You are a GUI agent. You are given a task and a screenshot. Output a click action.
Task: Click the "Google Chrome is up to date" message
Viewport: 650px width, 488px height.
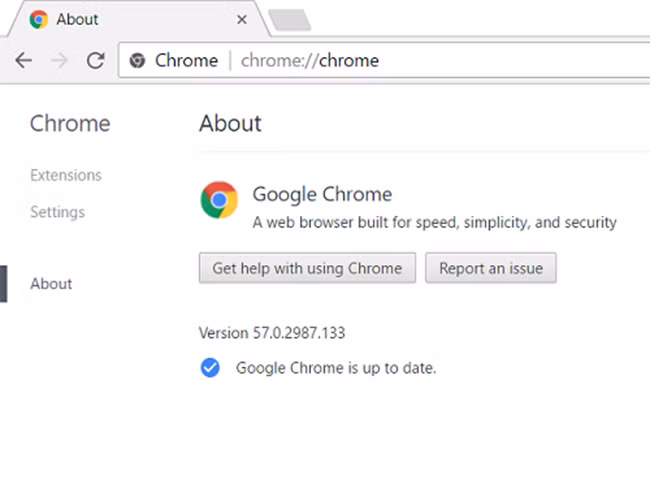pyautogui.click(x=336, y=368)
